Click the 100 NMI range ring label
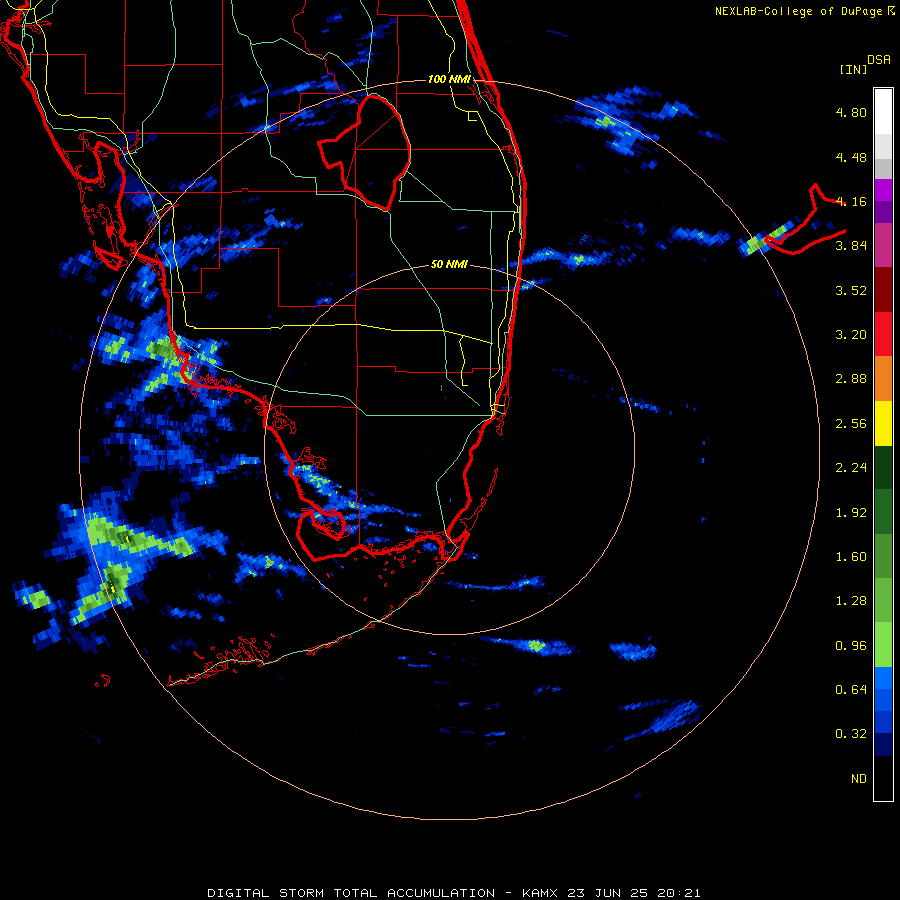The height and width of the screenshot is (900, 900). pyautogui.click(x=449, y=79)
